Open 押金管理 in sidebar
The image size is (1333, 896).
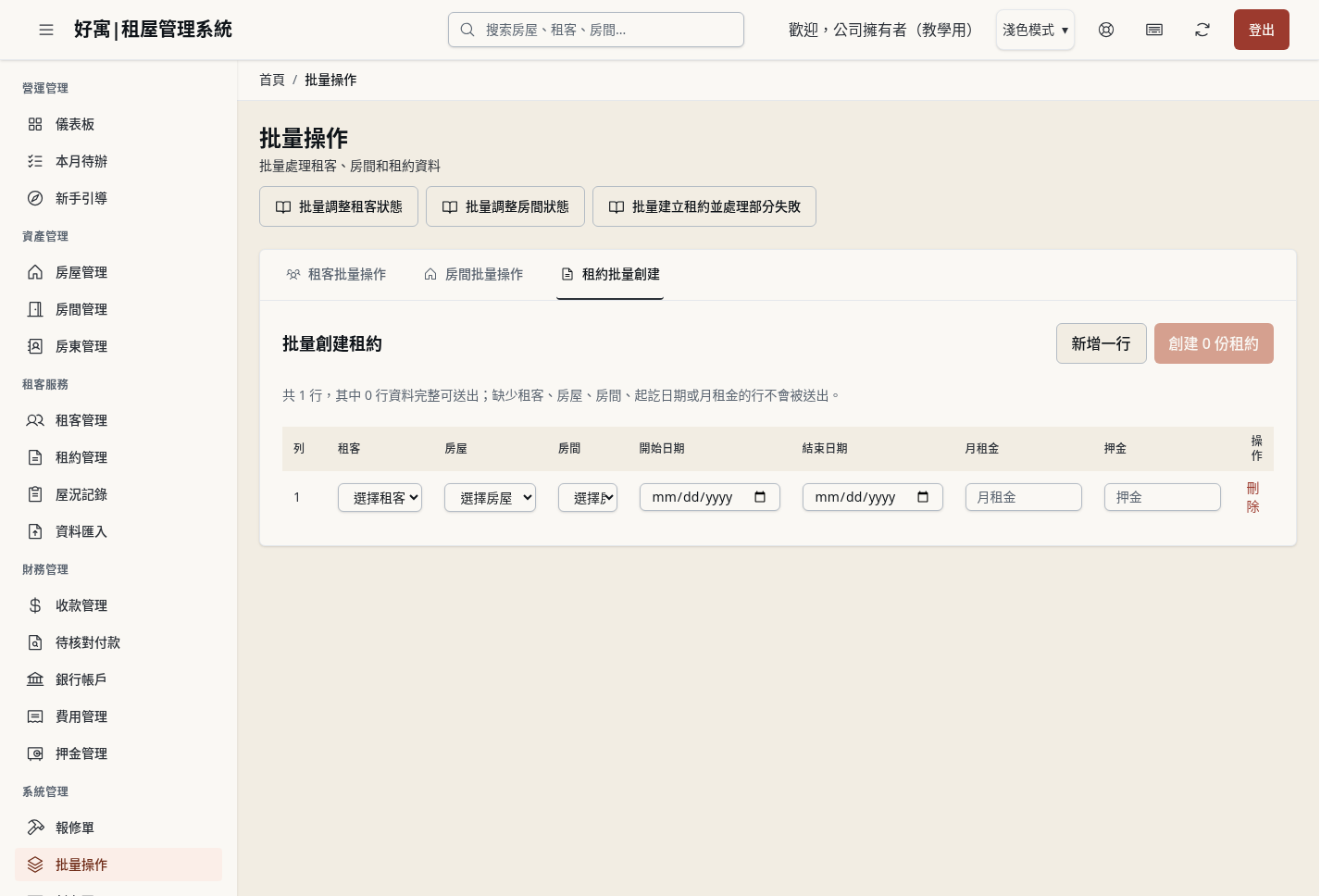coord(118,753)
